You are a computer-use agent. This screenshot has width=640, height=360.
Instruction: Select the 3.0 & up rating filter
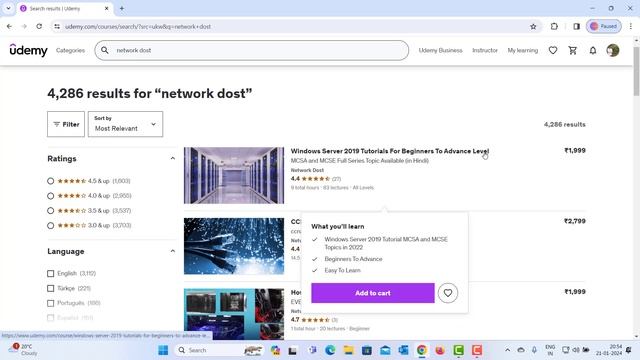[x=51, y=225]
